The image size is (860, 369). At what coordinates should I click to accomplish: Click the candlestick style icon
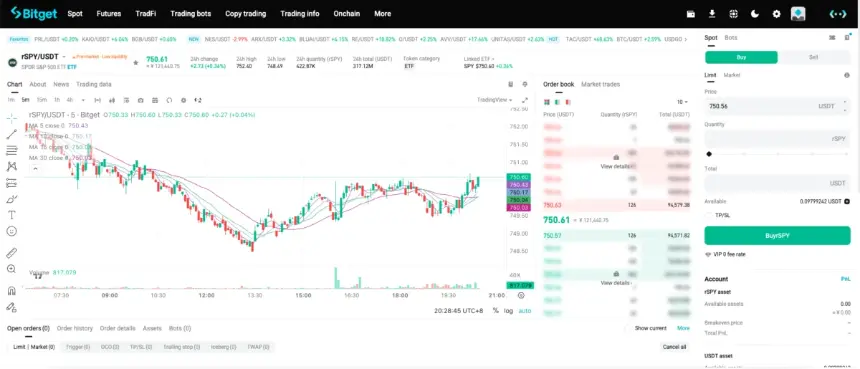click(x=112, y=100)
